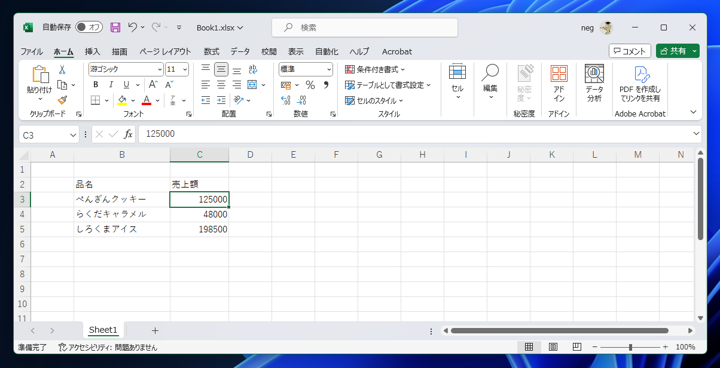The height and width of the screenshot is (368, 720).
Task: Switch to the 表示 tab
Action: 296,51
